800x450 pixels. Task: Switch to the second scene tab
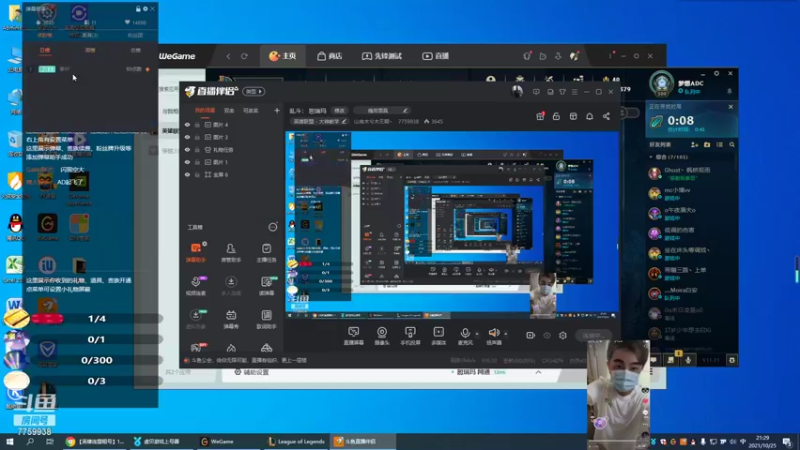(x=229, y=110)
